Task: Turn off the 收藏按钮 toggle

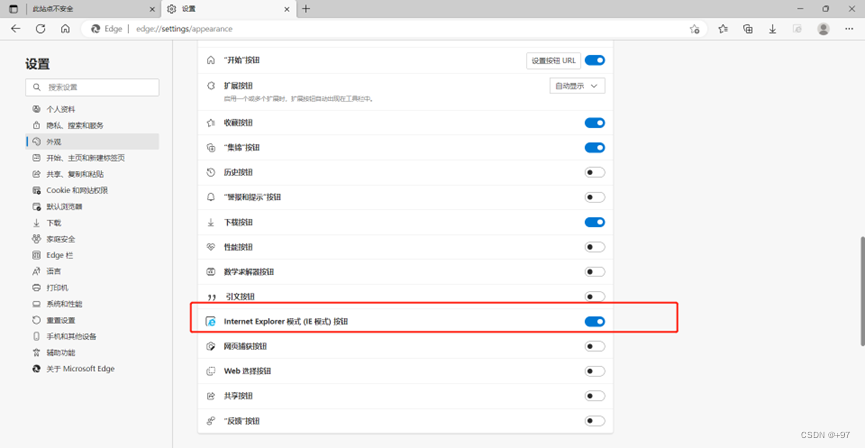Action: (x=595, y=122)
